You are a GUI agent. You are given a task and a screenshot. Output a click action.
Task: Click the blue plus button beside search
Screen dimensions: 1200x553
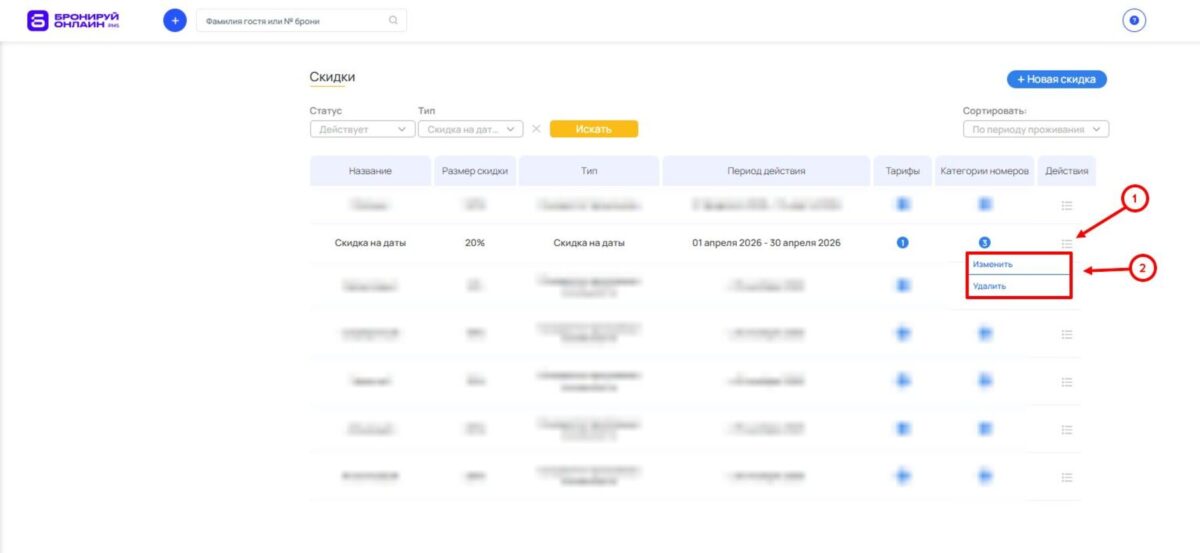point(175,20)
